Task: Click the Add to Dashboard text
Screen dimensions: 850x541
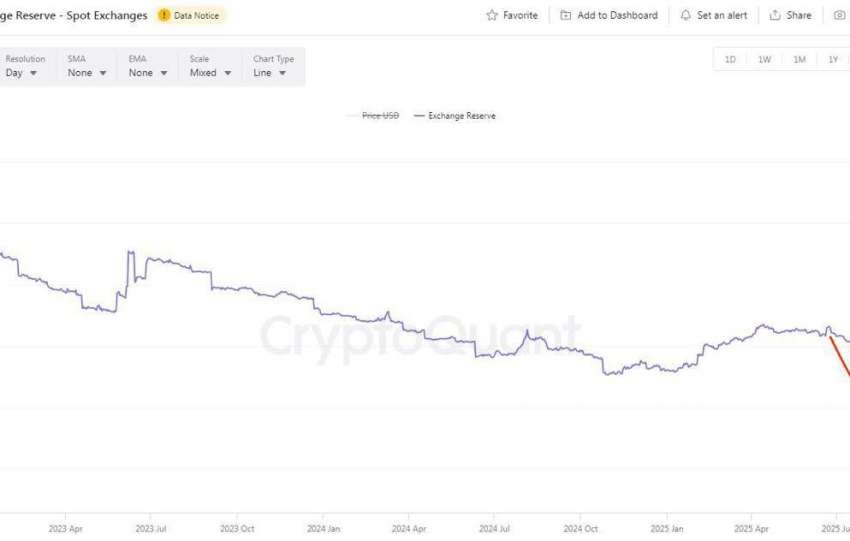Action: [x=617, y=15]
